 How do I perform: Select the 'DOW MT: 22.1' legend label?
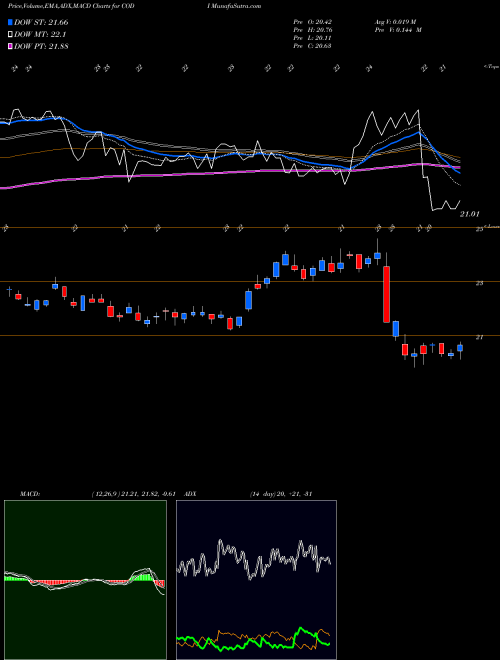[40, 35]
